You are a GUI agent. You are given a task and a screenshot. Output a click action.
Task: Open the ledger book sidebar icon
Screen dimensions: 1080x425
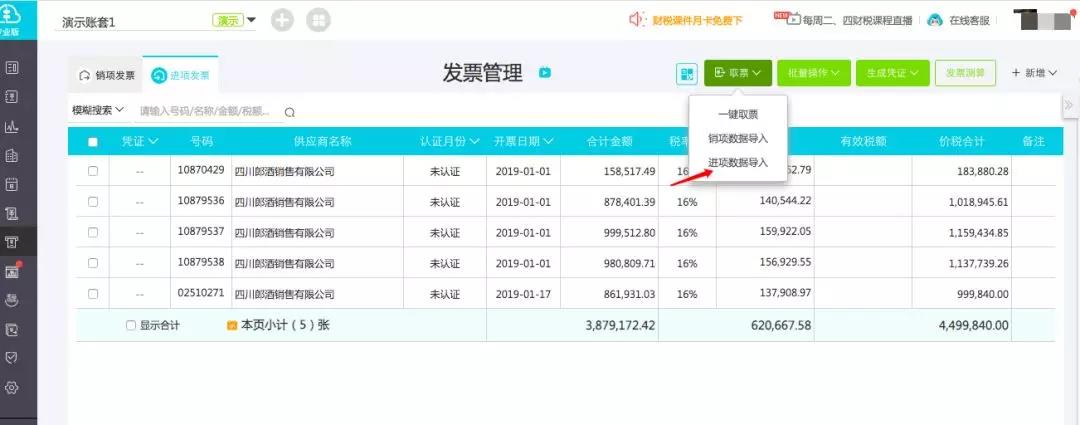click(12, 97)
